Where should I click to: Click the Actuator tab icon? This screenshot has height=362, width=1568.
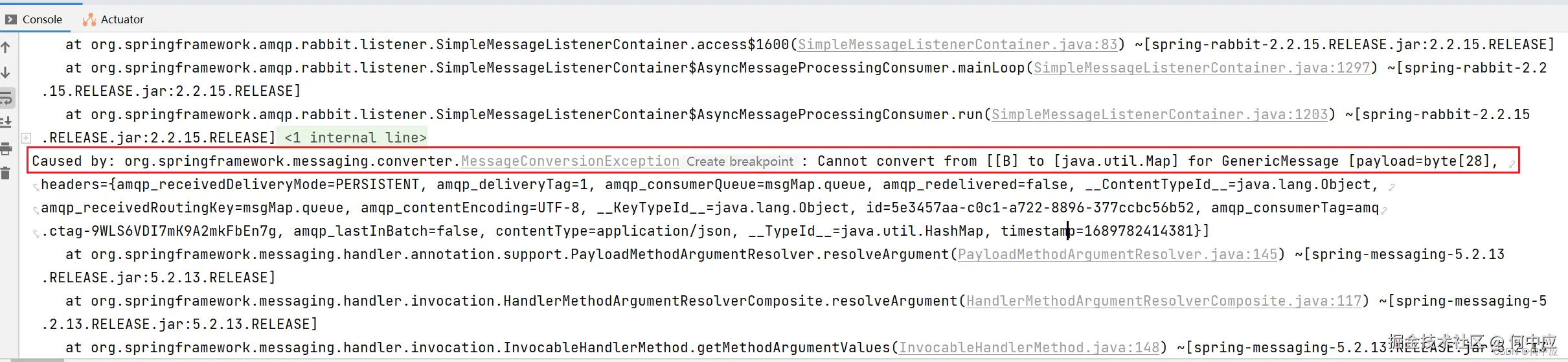point(89,19)
